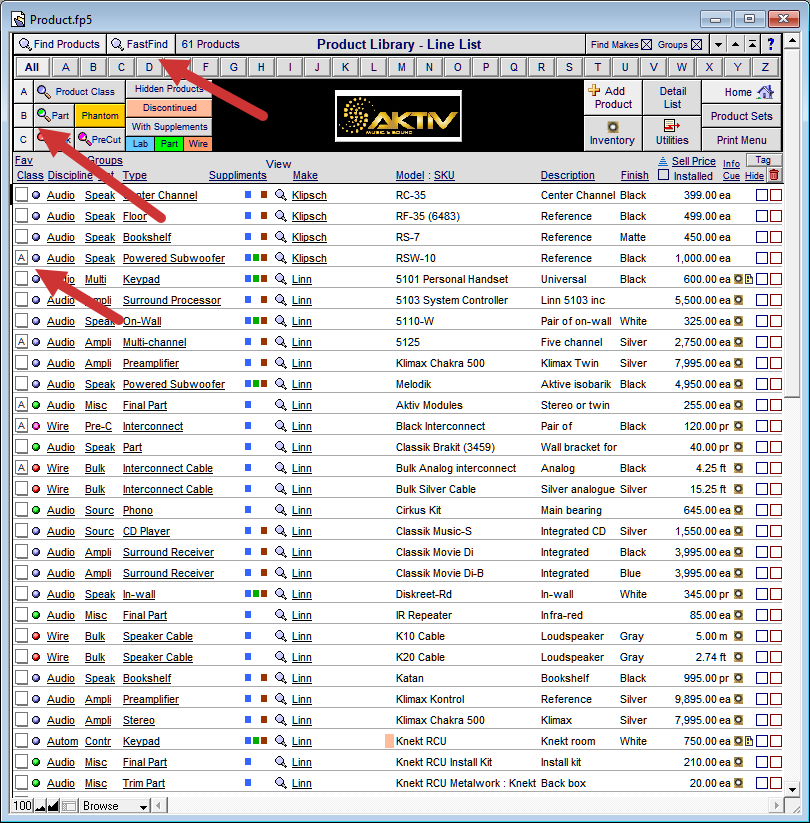Jump to top of list arrow
This screenshot has width=810, height=823.
tap(752, 45)
